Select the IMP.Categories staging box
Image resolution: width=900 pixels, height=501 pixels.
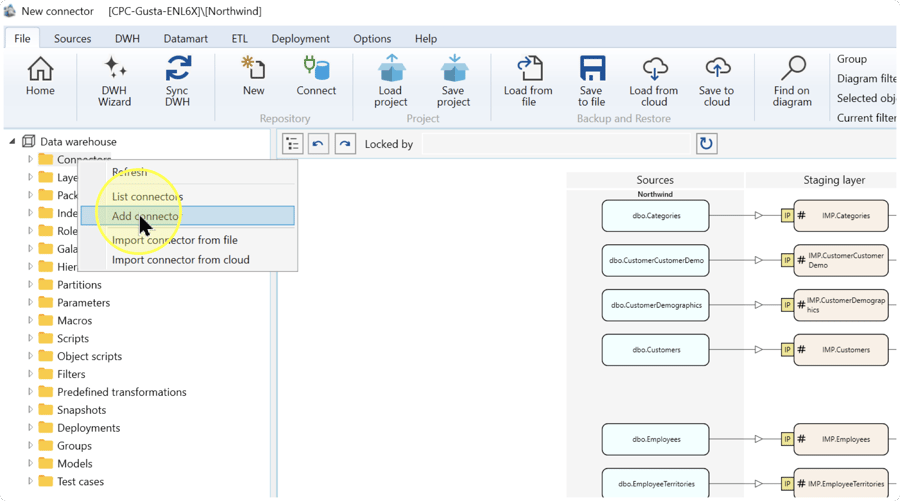click(x=841, y=216)
